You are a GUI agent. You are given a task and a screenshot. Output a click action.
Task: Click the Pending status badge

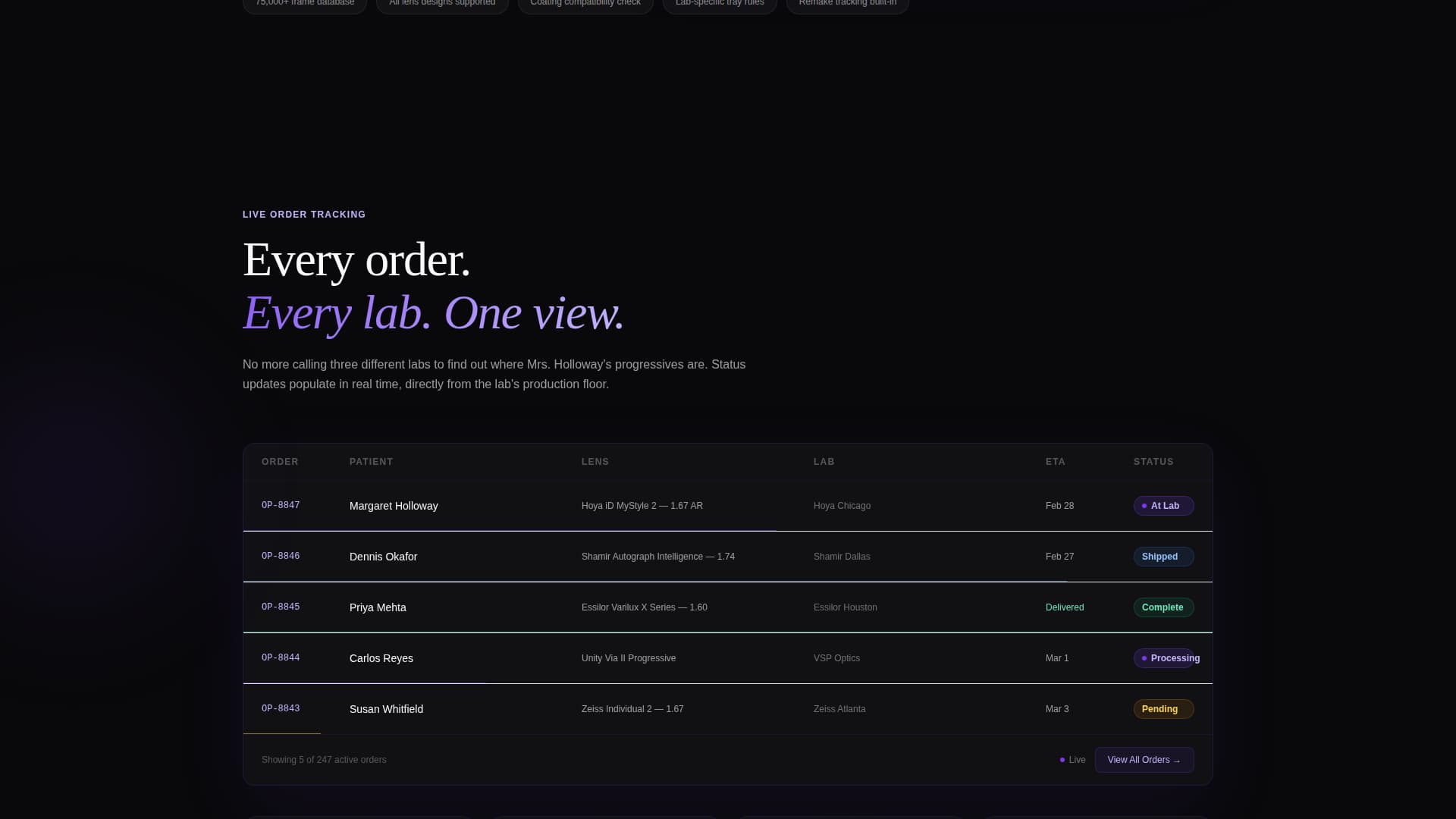pyautogui.click(x=1163, y=709)
